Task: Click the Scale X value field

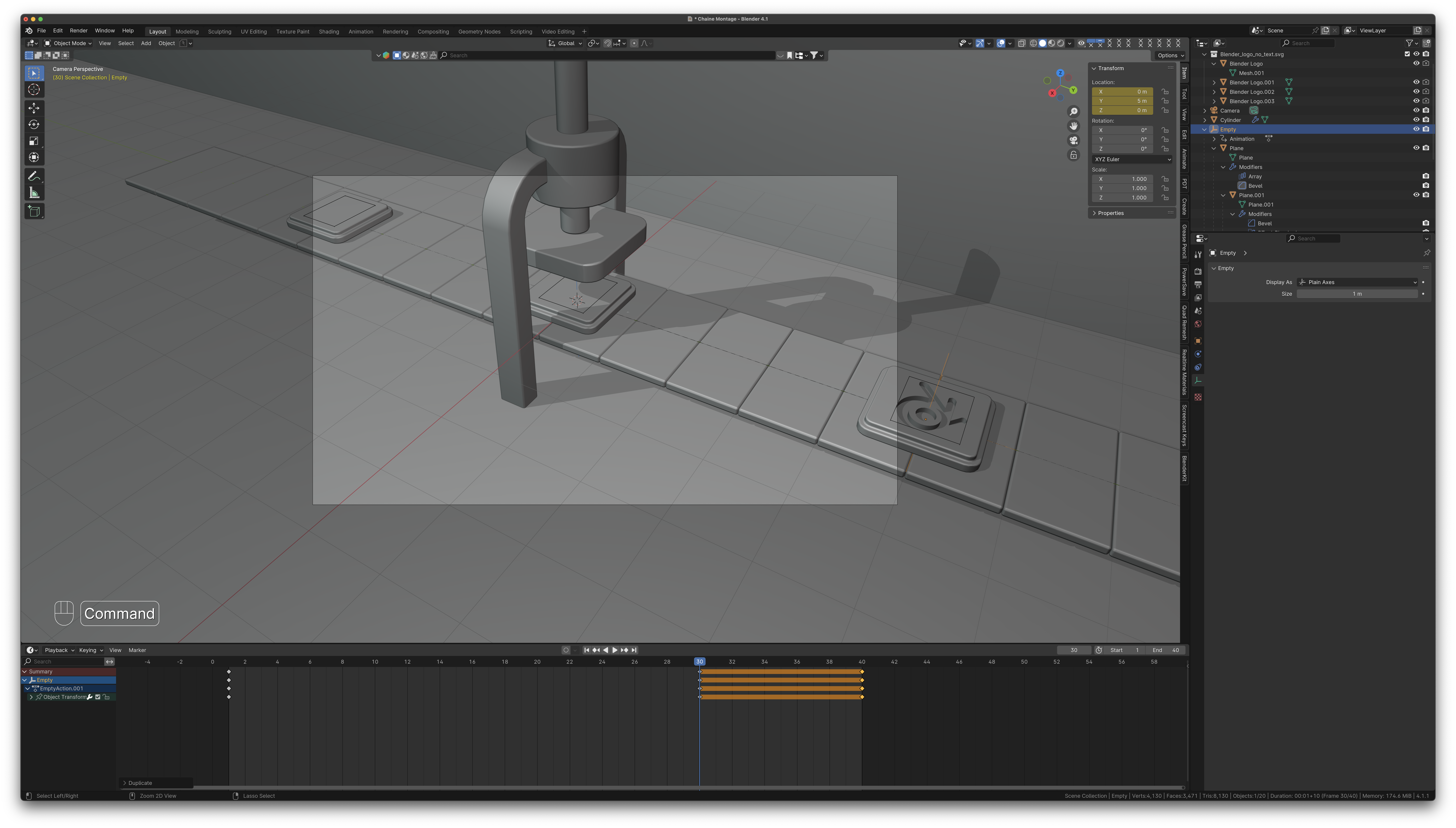Action: click(x=1122, y=179)
